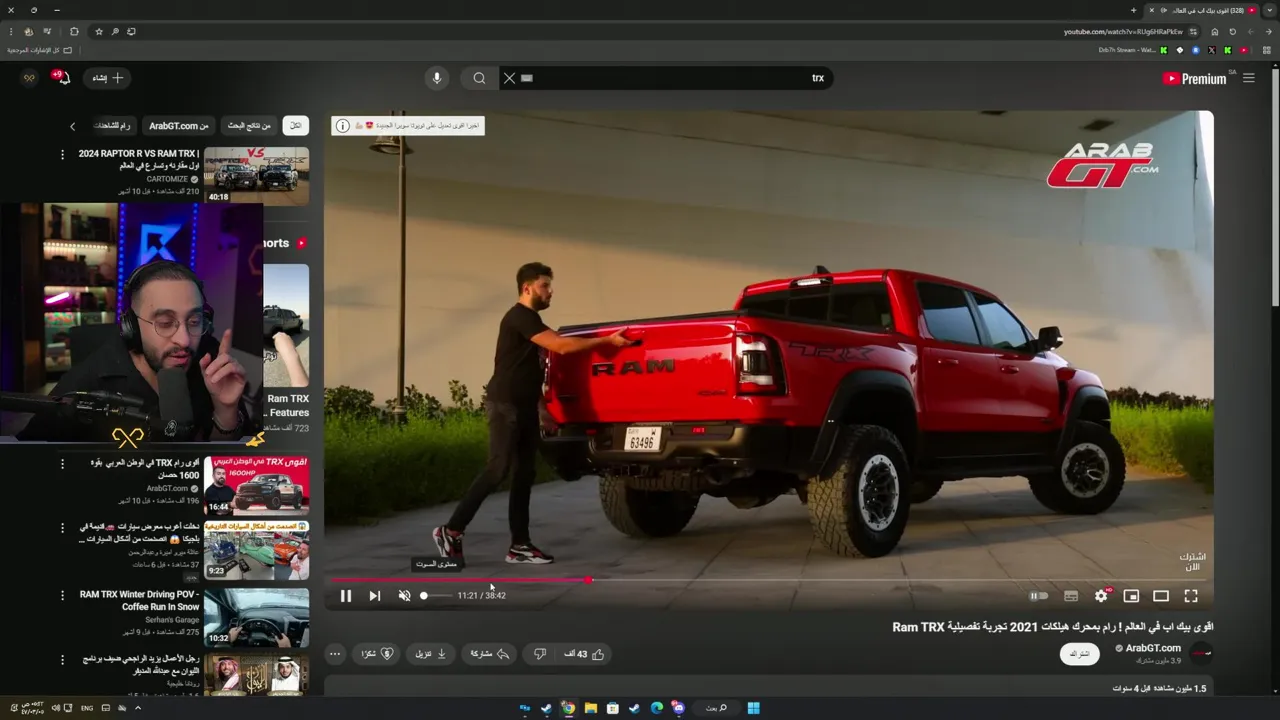Open Serhan's Garage channel name
The width and height of the screenshot is (1280, 720).
tap(172, 620)
